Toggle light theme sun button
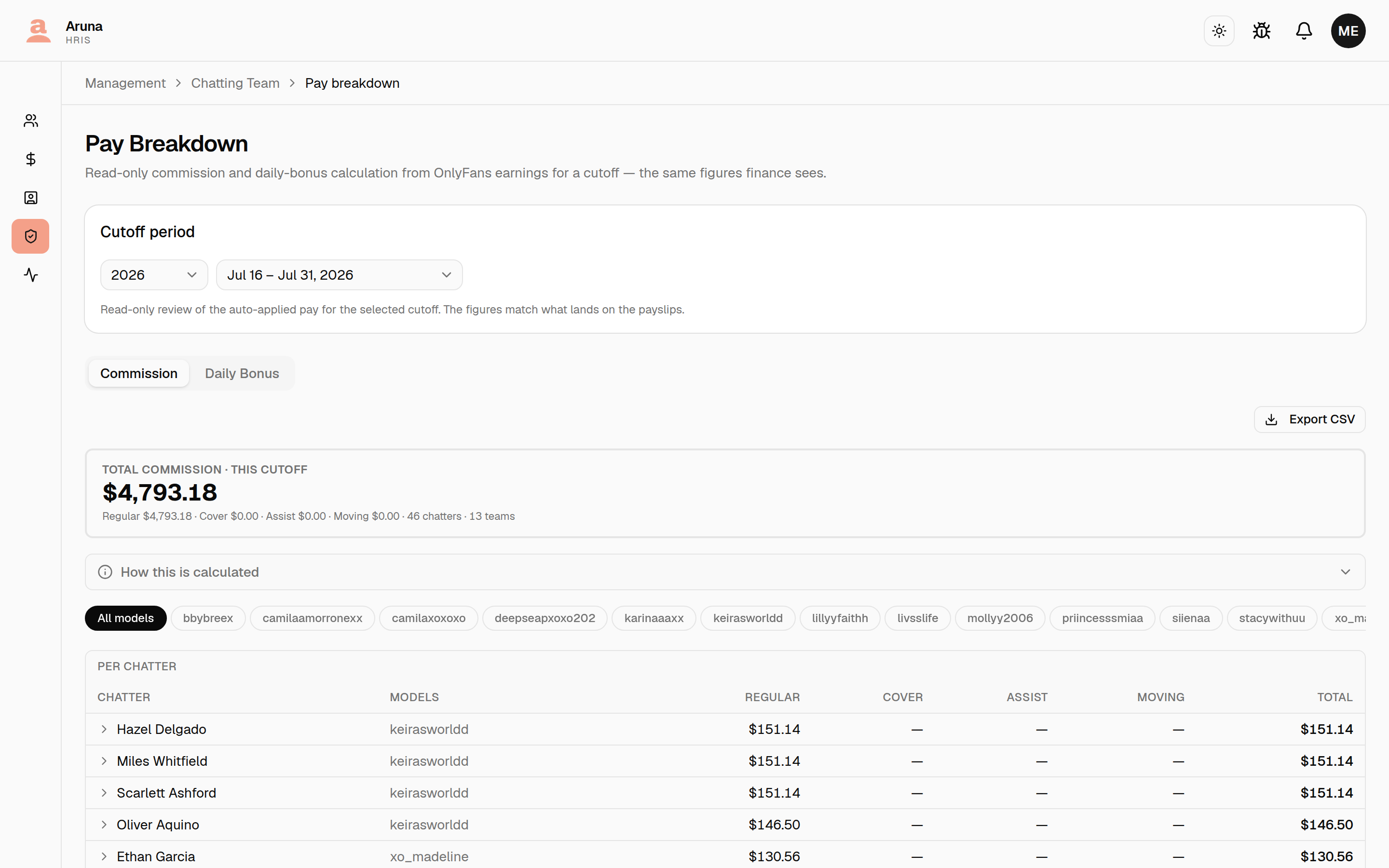This screenshot has width=1389, height=868. click(1219, 31)
